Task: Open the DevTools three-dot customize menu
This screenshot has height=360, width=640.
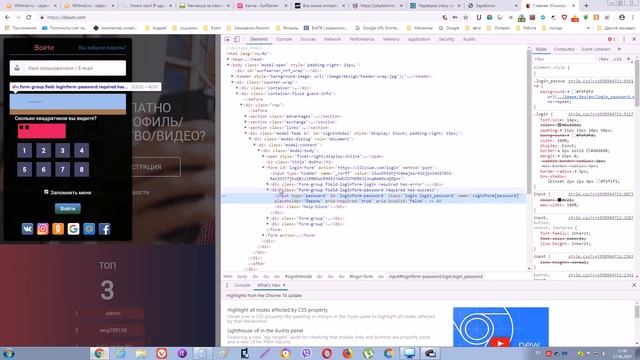Action: [624, 39]
